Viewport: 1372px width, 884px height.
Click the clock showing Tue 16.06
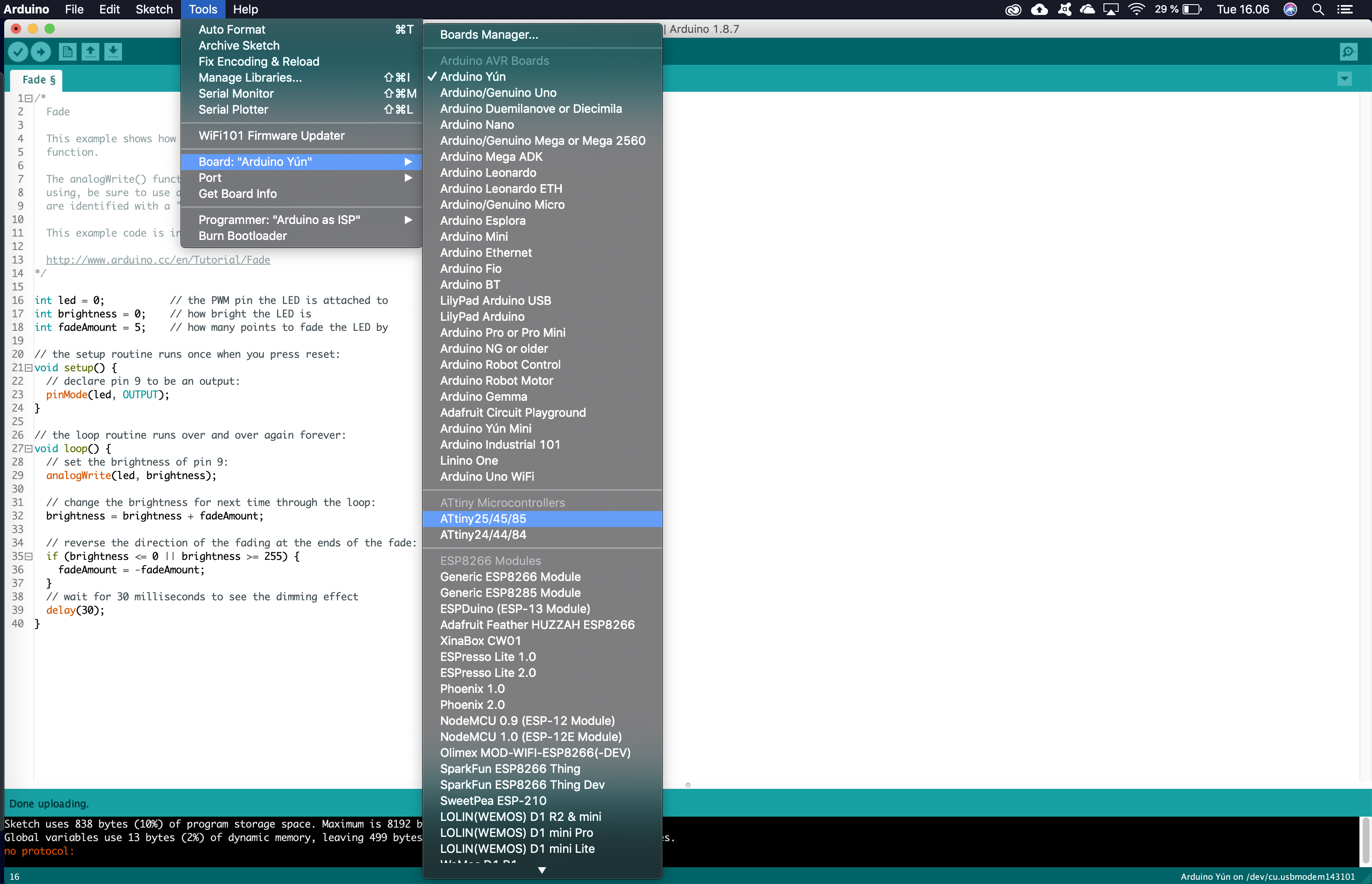(x=1243, y=9)
